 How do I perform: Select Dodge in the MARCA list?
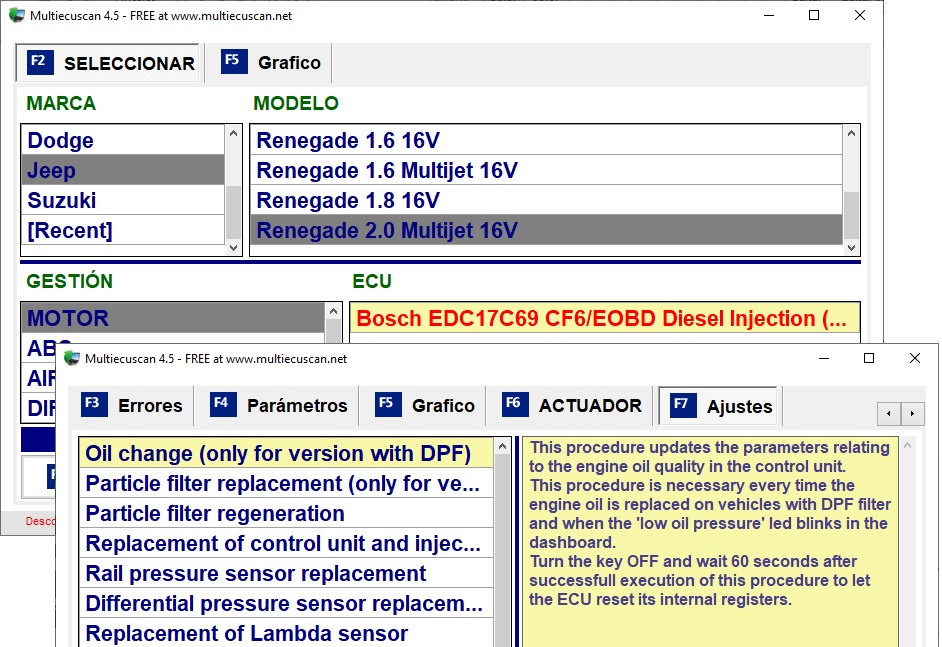[x=123, y=140]
